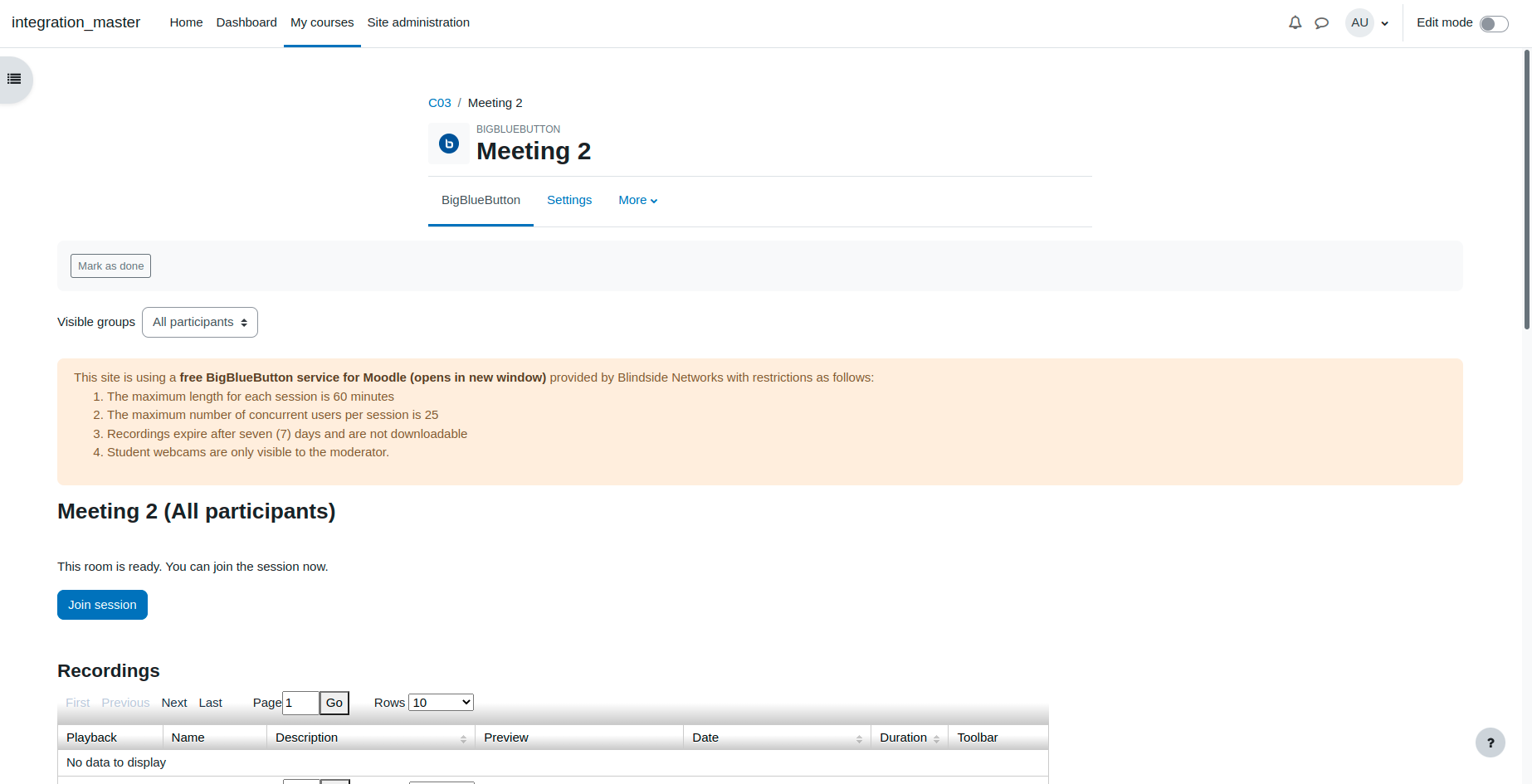Open Dashboard in top navigation
Screen dimensions: 1532x784
click(x=246, y=22)
